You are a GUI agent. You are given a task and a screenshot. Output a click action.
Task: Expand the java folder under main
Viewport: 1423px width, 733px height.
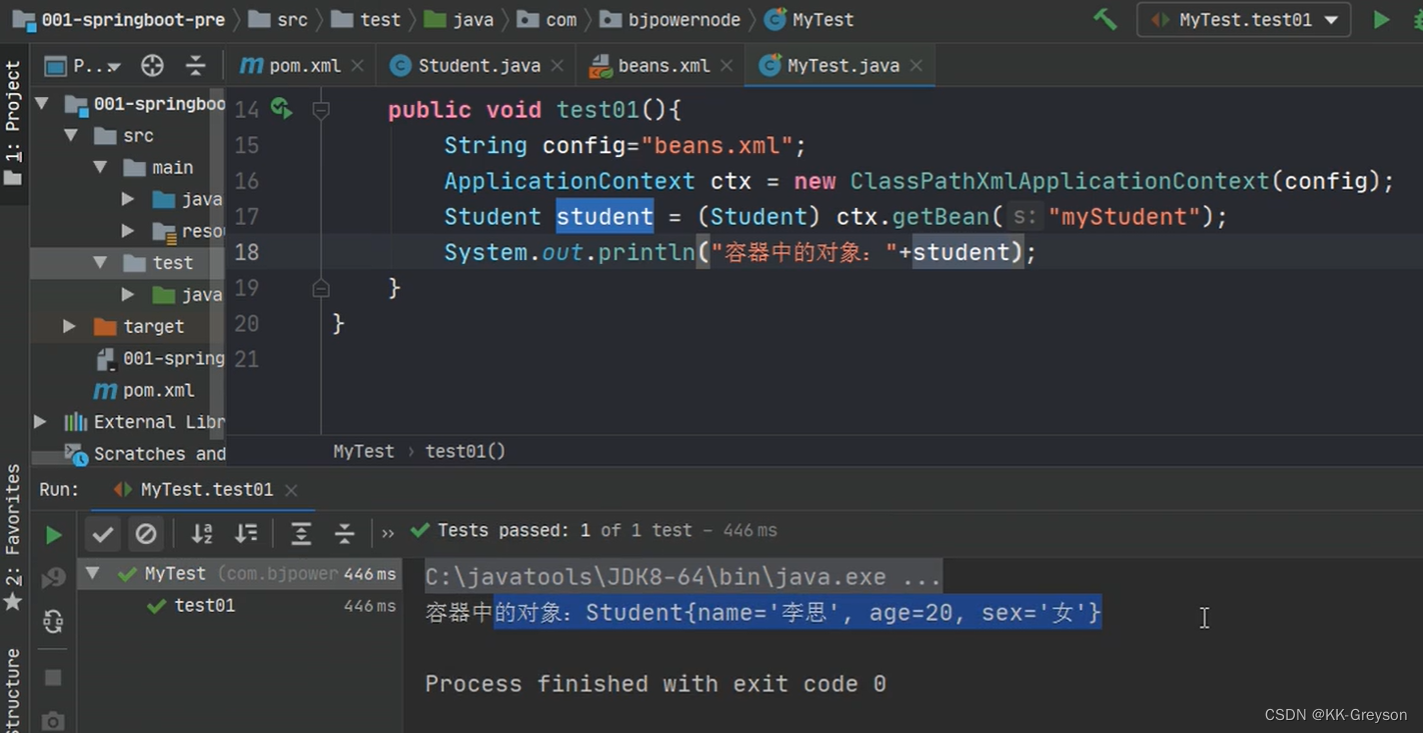pyautogui.click(x=128, y=199)
